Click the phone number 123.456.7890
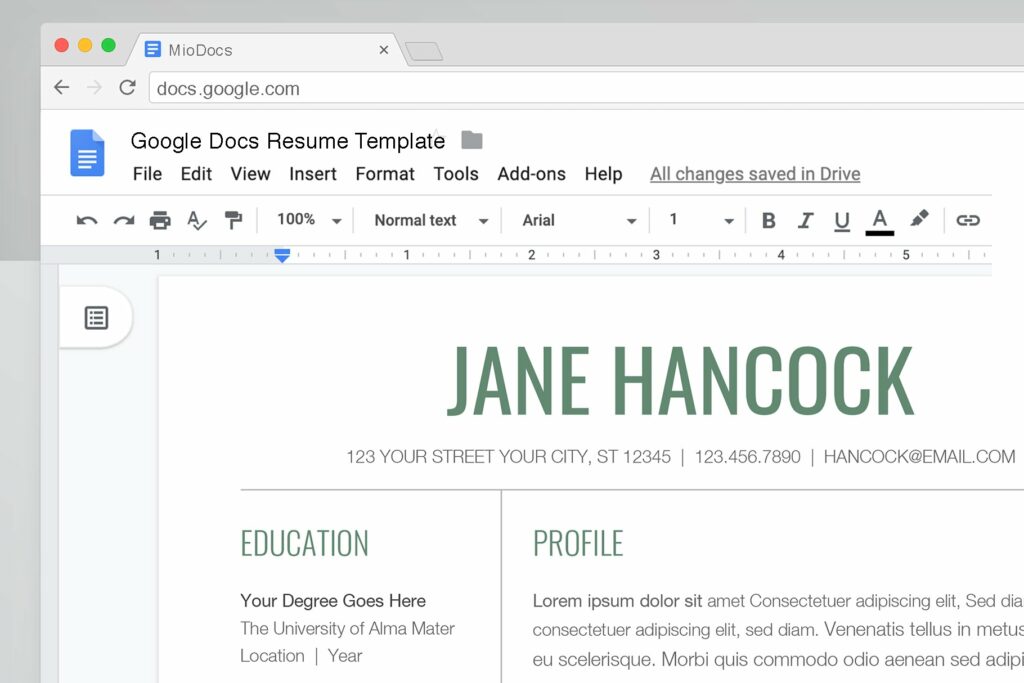Screen dimensions: 1024x683 748,456
